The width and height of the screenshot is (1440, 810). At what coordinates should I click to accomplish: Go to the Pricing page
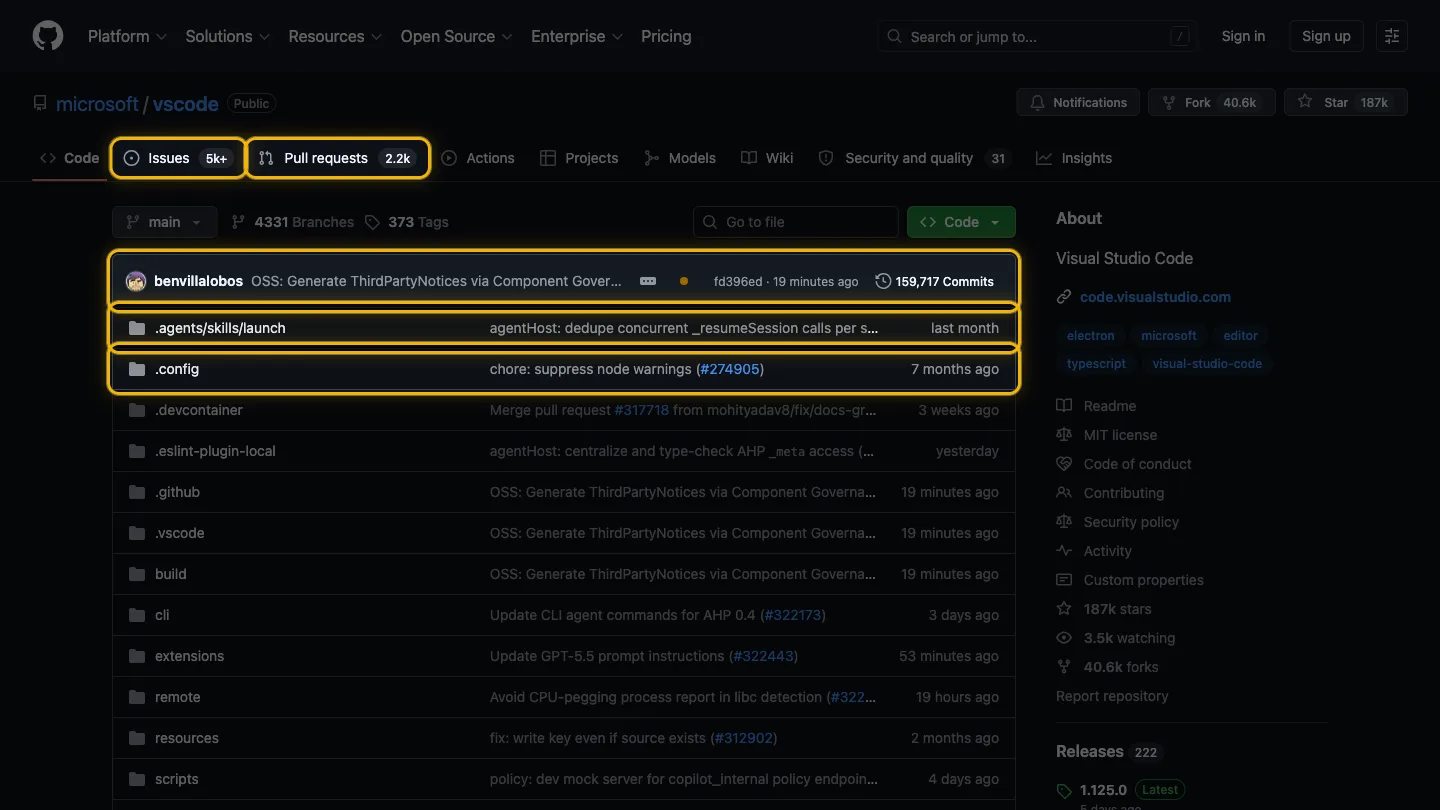(x=666, y=36)
